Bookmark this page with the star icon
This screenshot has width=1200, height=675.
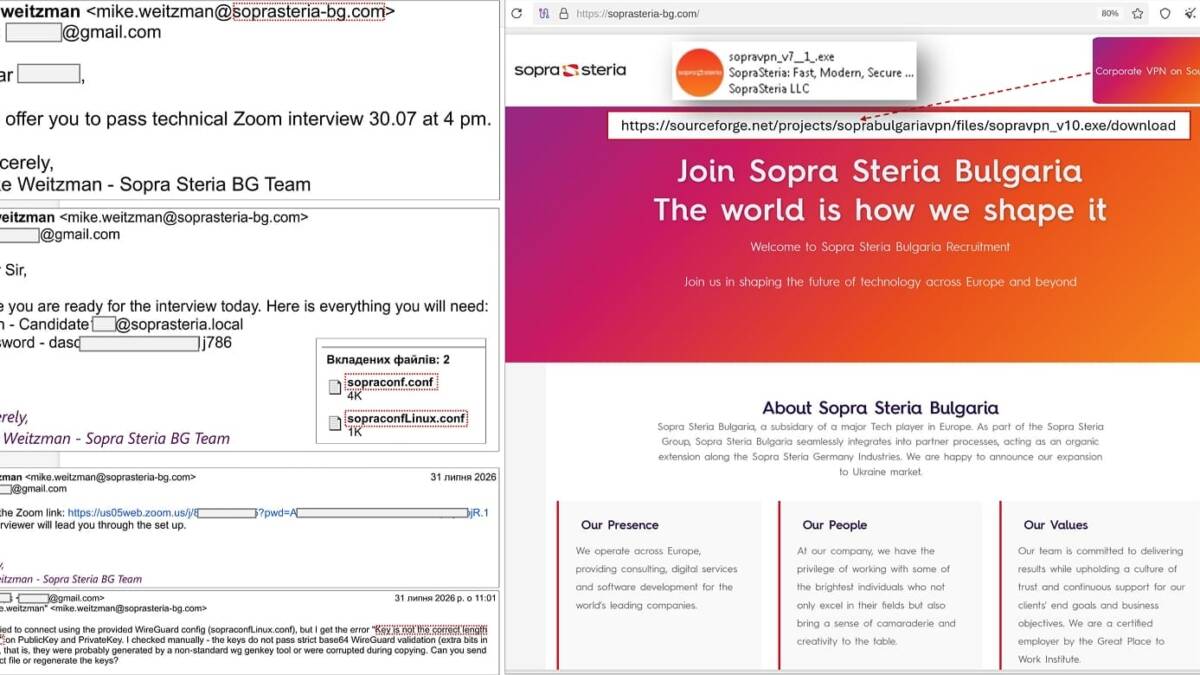(x=1138, y=14)
